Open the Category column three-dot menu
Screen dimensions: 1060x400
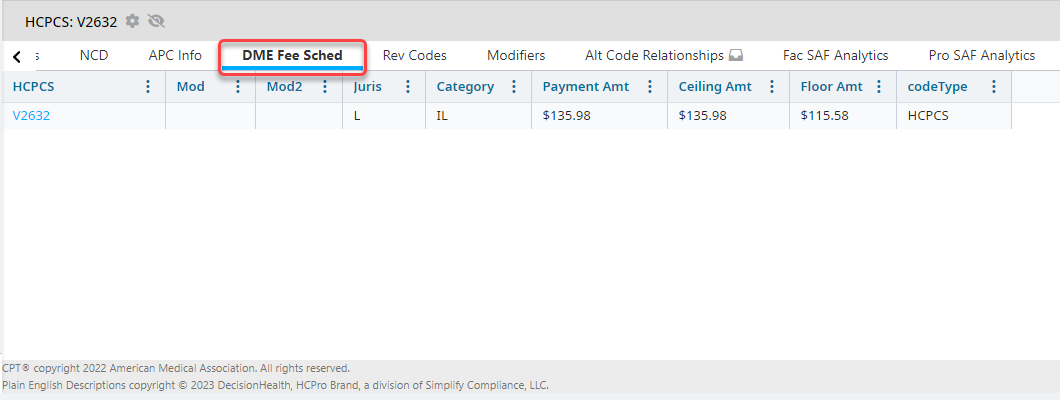pos(514,87)
